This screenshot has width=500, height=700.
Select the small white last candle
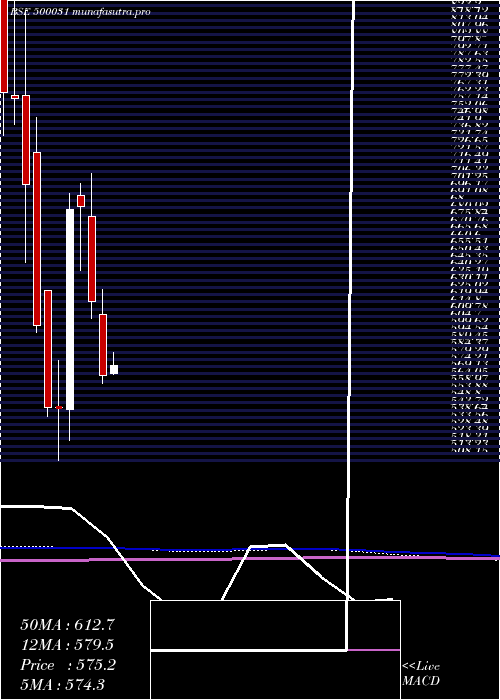point(114,370)
